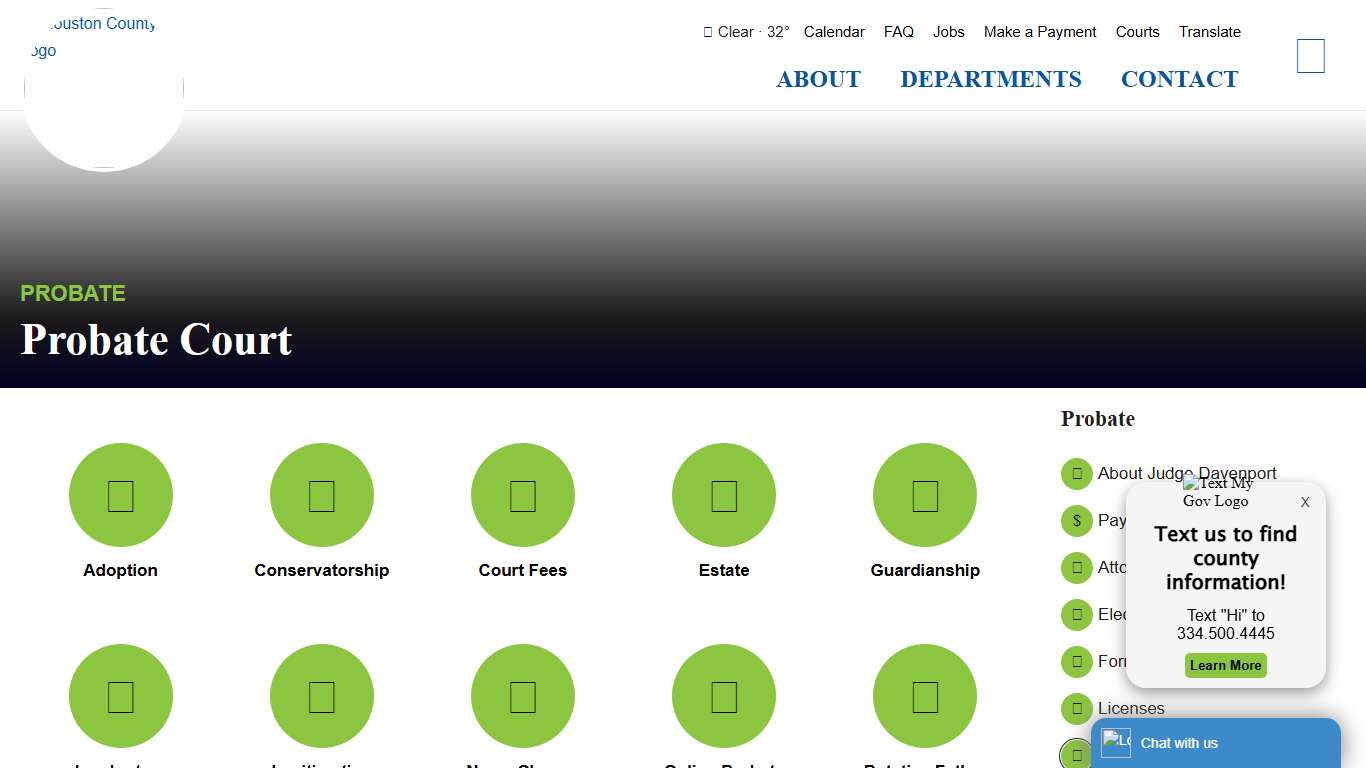Dismiss the Text My Gov popup
Screen dimensions: 1366x768
click(1305, 502)
